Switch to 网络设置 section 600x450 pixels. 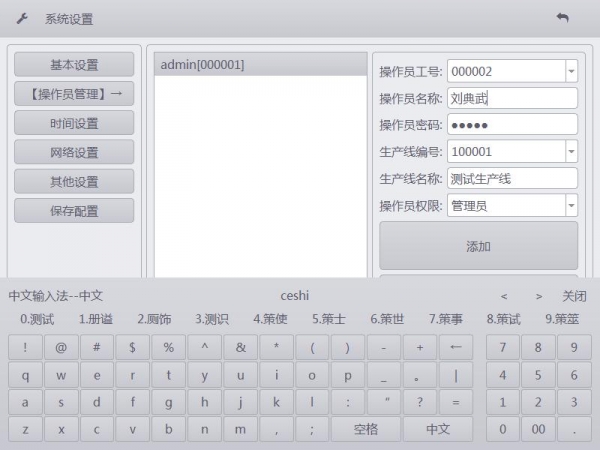click(74, 153)
